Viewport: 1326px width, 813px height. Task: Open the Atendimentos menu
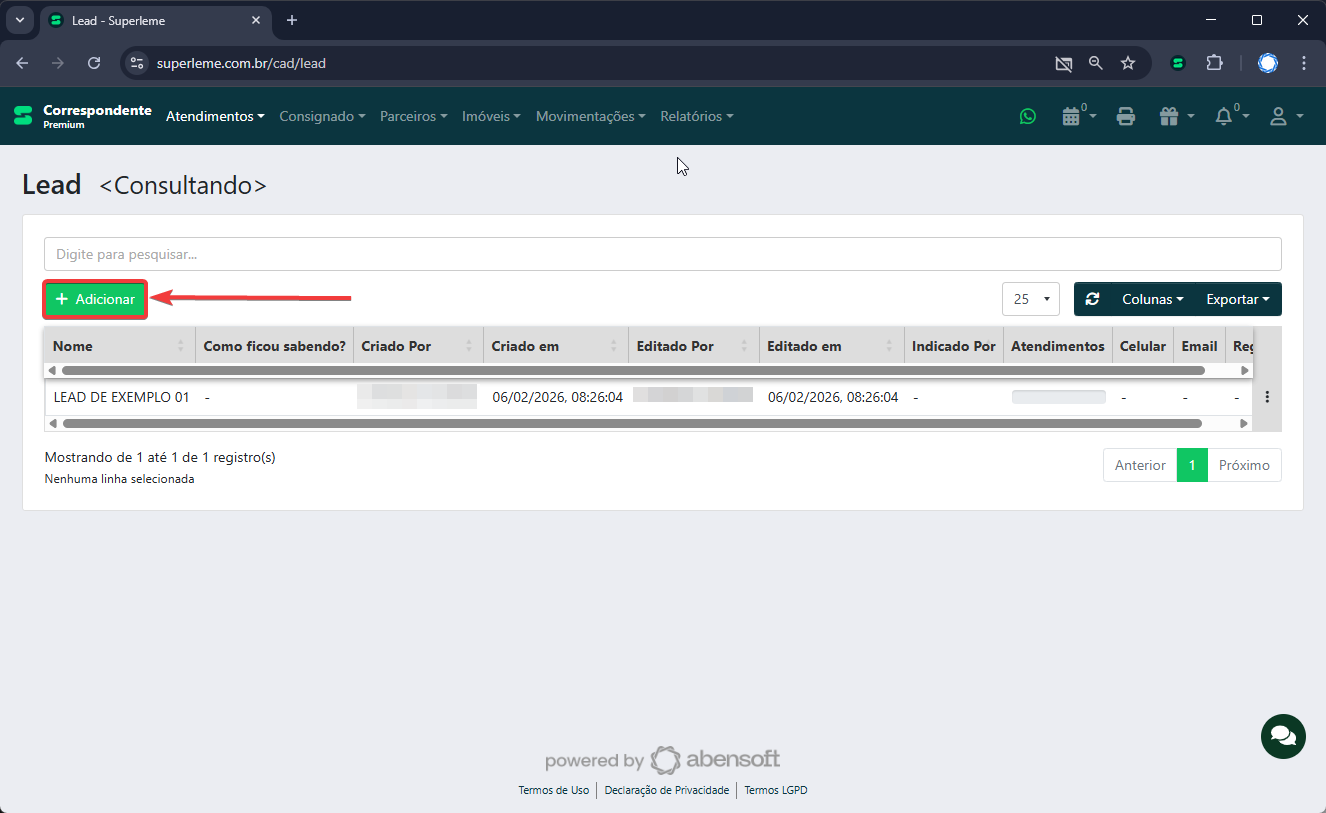215,116
